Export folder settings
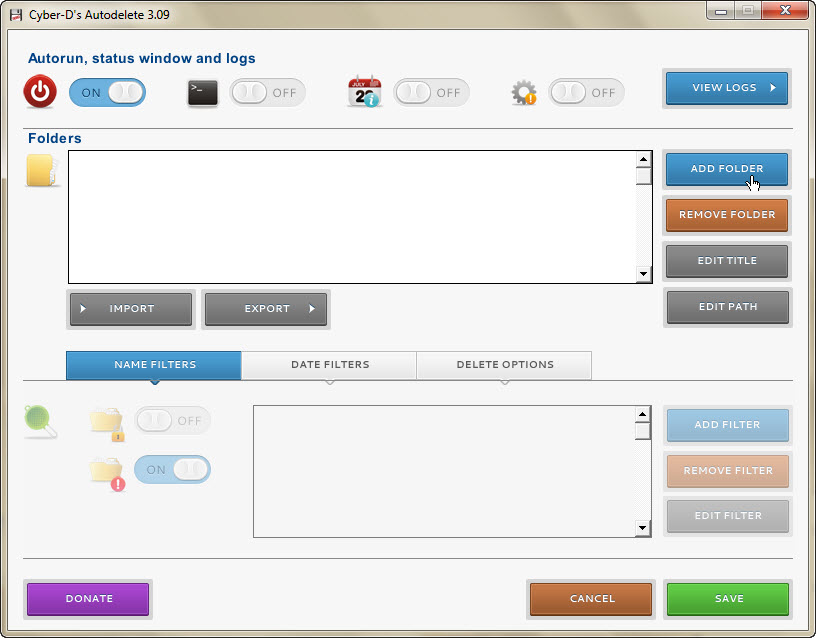 [x=266, y=309]
